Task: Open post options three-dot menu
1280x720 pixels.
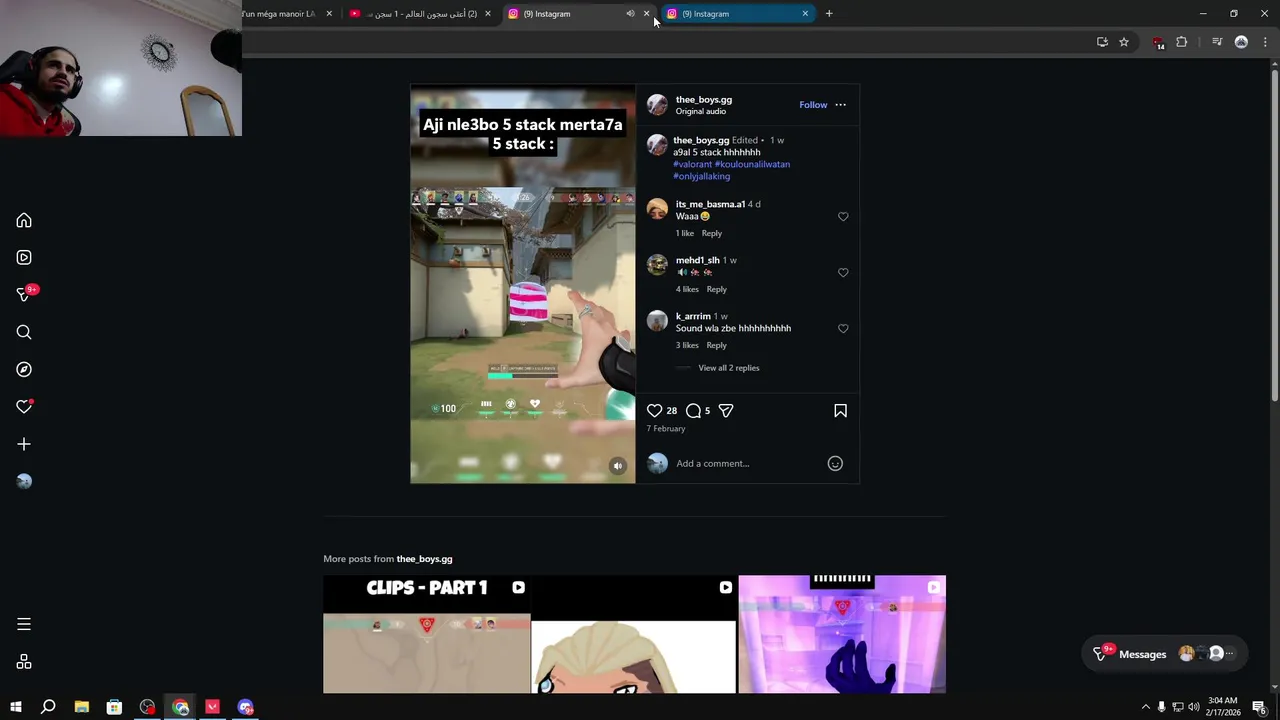Action: coord(840,105)
